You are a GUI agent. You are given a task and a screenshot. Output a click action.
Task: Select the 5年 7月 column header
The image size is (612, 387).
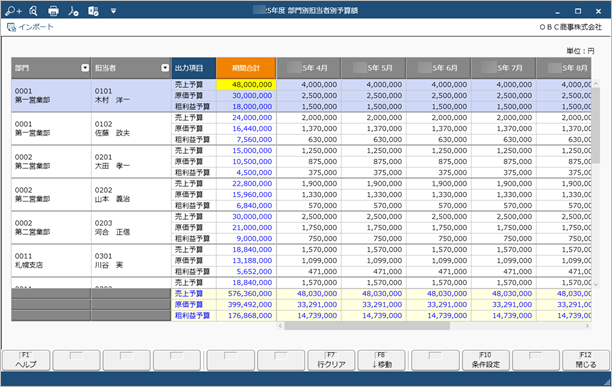point(503,68)
